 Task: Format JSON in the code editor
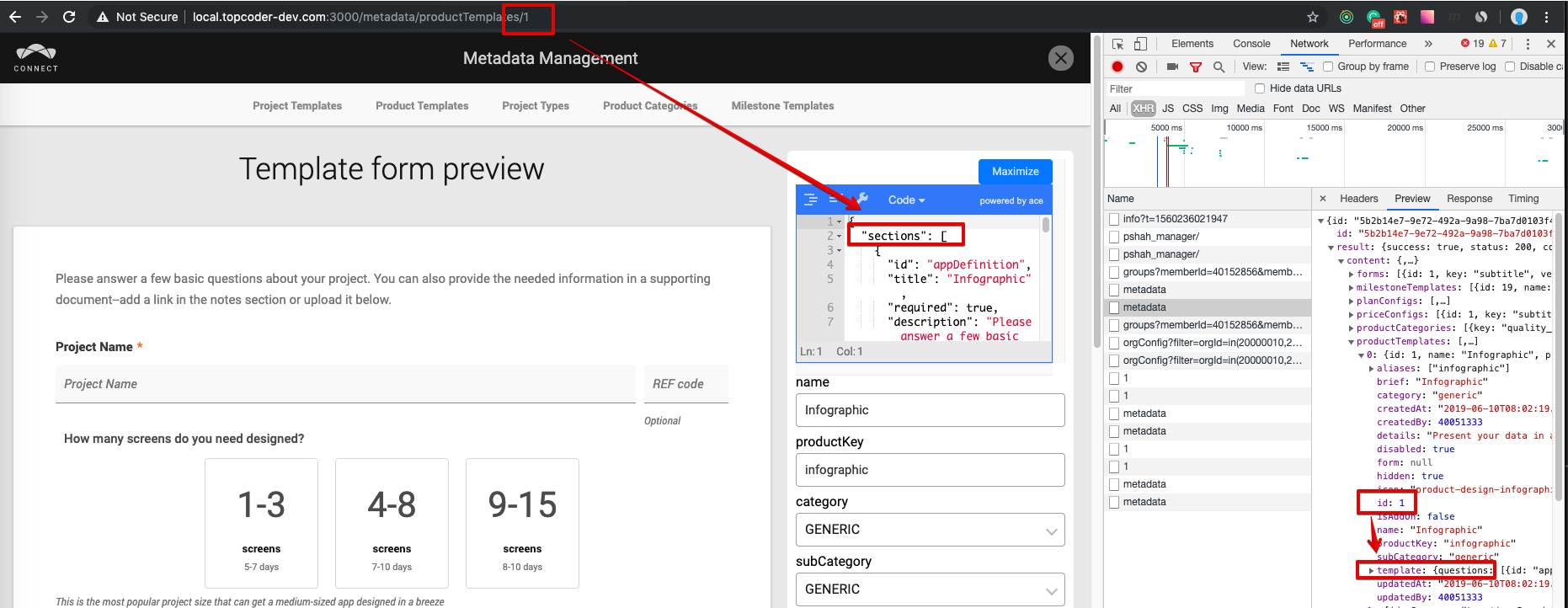point(810,200)
